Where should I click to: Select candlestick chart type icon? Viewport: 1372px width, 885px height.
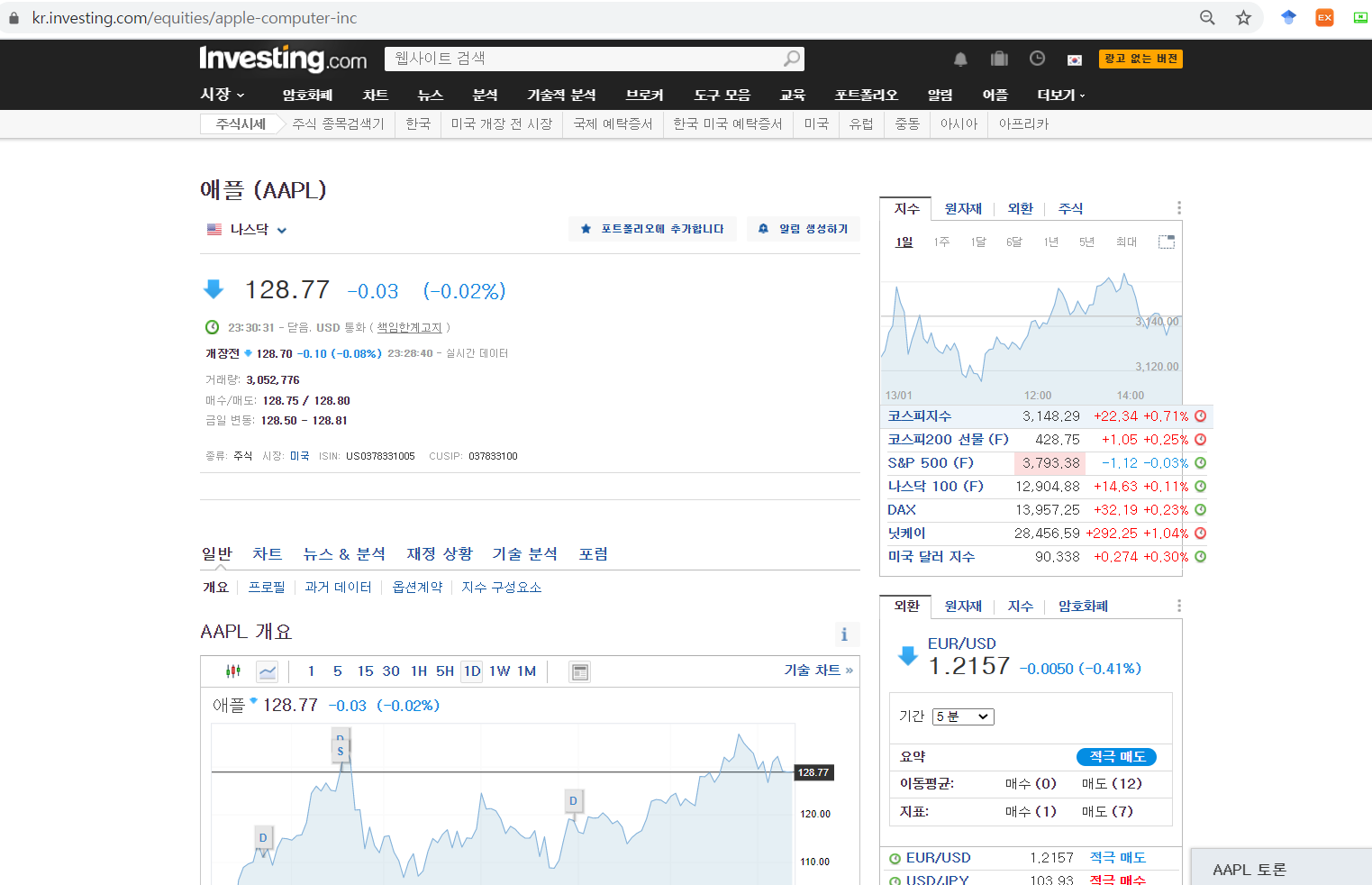pos(233,671)
